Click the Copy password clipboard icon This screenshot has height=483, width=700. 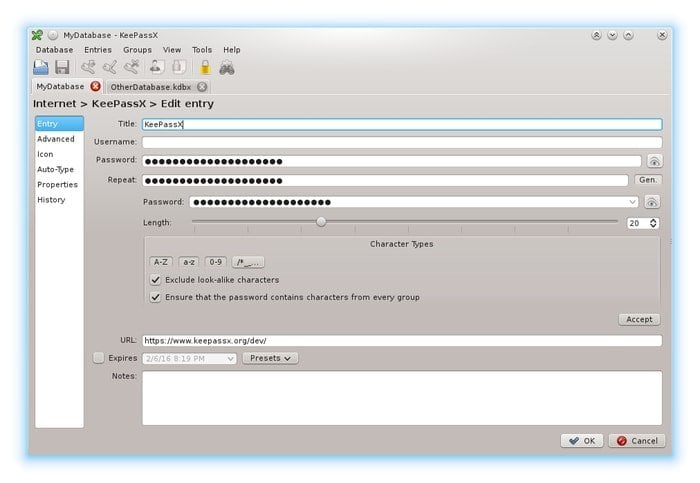point(179,67)
